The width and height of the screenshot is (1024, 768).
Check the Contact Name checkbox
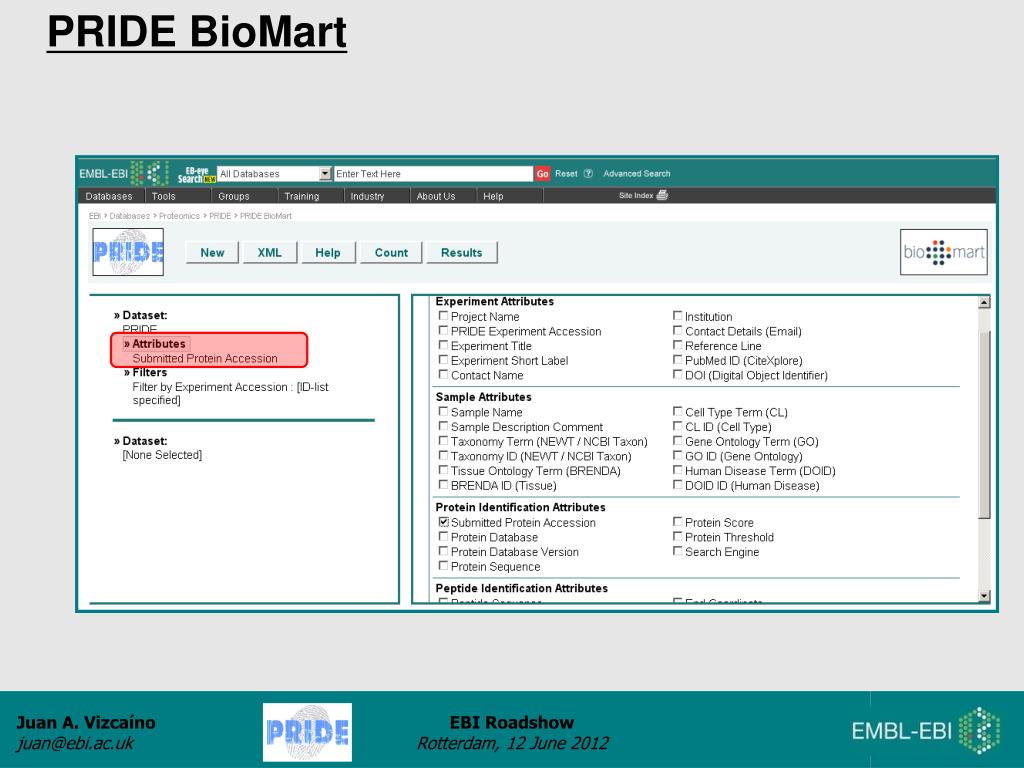pyautogui.click(x=443, y=374)
